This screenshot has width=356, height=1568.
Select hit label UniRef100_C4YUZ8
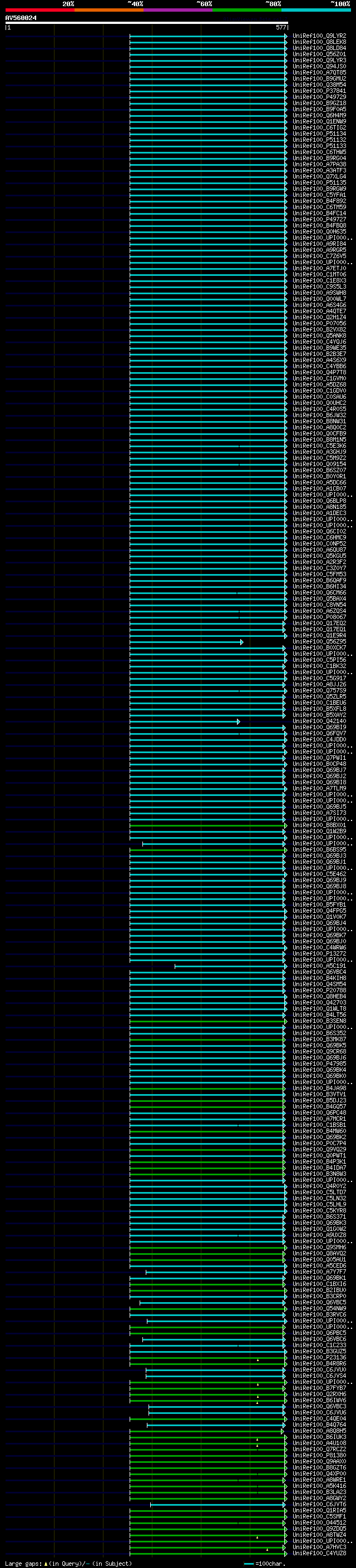(319, 1553)
